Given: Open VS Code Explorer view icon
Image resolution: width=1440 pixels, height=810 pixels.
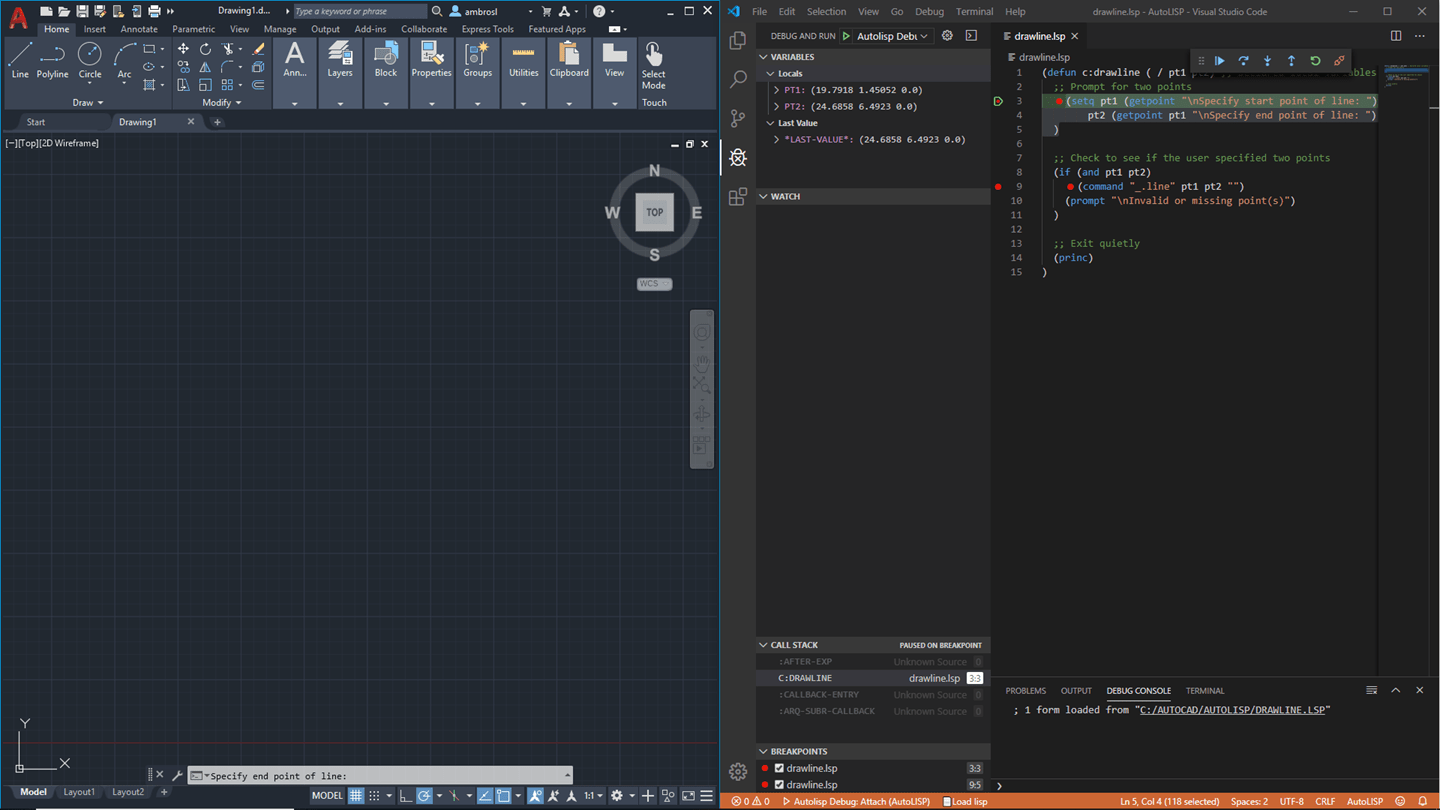Looking at the screenshot, I should click(738, 40).
